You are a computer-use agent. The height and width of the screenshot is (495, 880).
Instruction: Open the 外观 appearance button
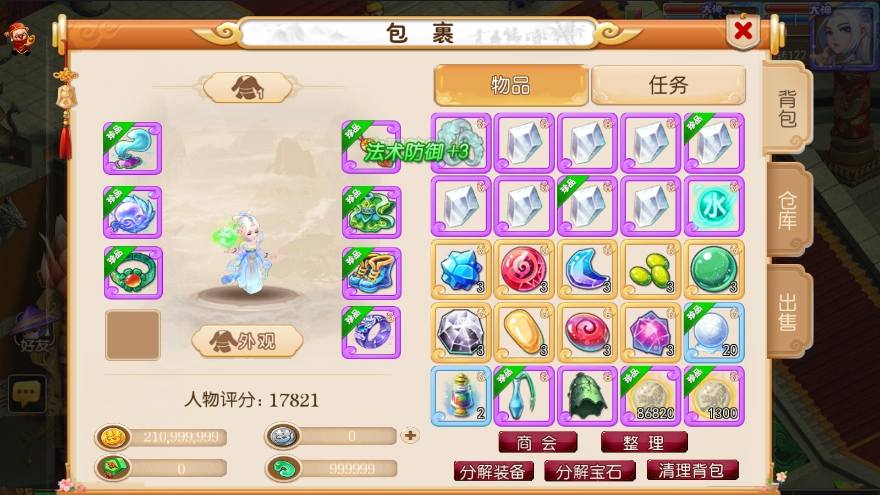[247, 341]
